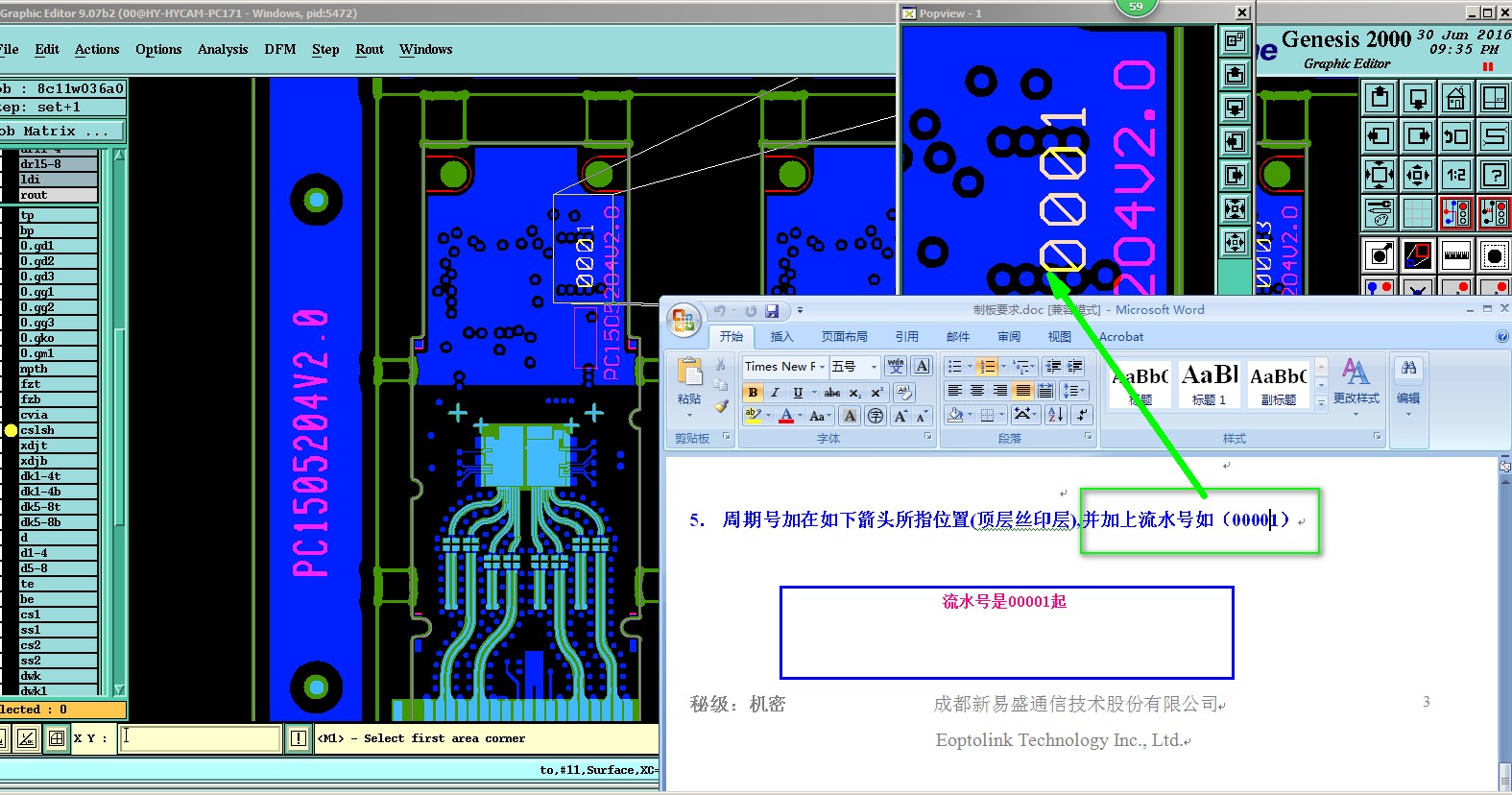
Task: Open the wrench display options icon
Action: pos(1380,212)
